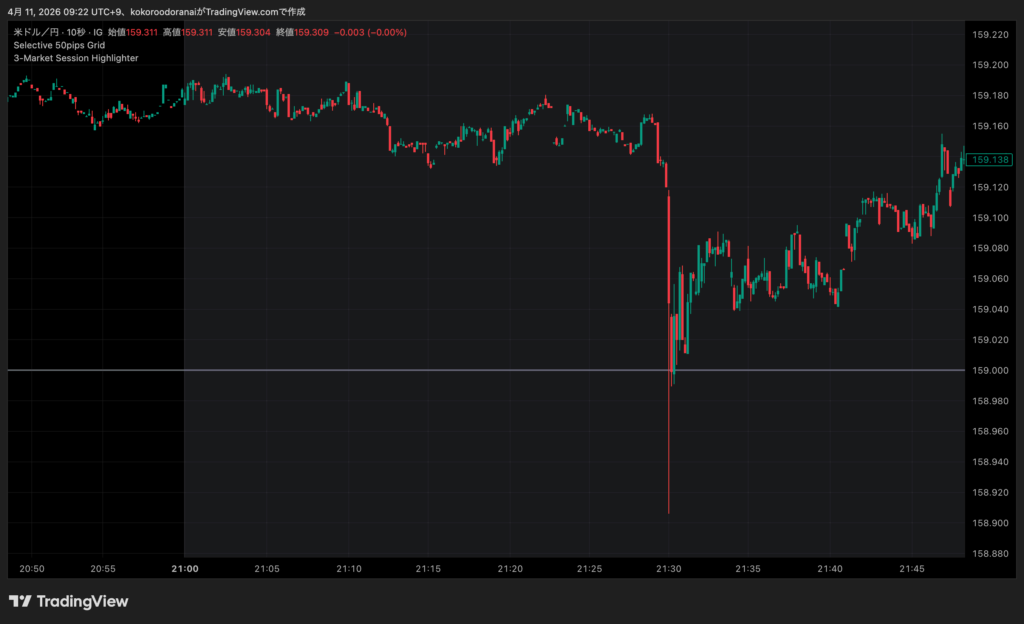Click the 159.220 price axis label
The height and width of the screenshot is (624, 1024).
click(990, 35)
